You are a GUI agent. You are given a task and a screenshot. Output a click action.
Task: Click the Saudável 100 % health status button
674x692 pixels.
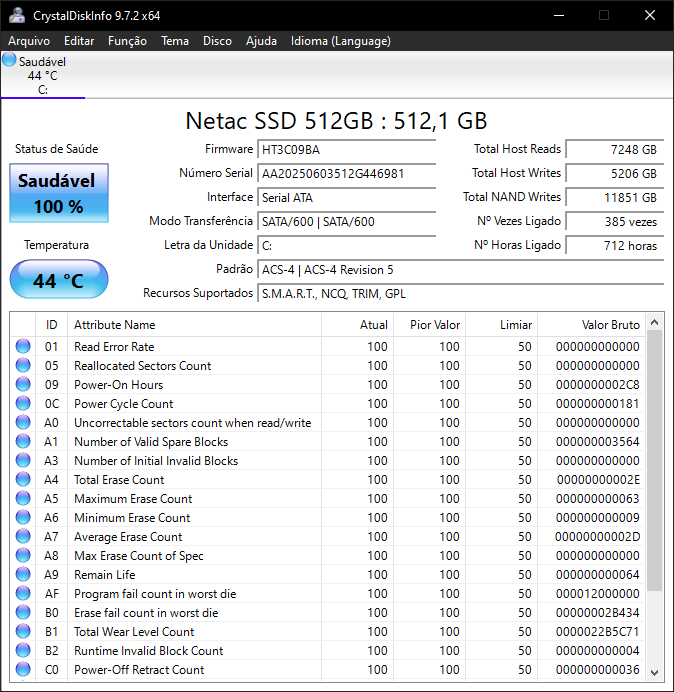point(59,193)
